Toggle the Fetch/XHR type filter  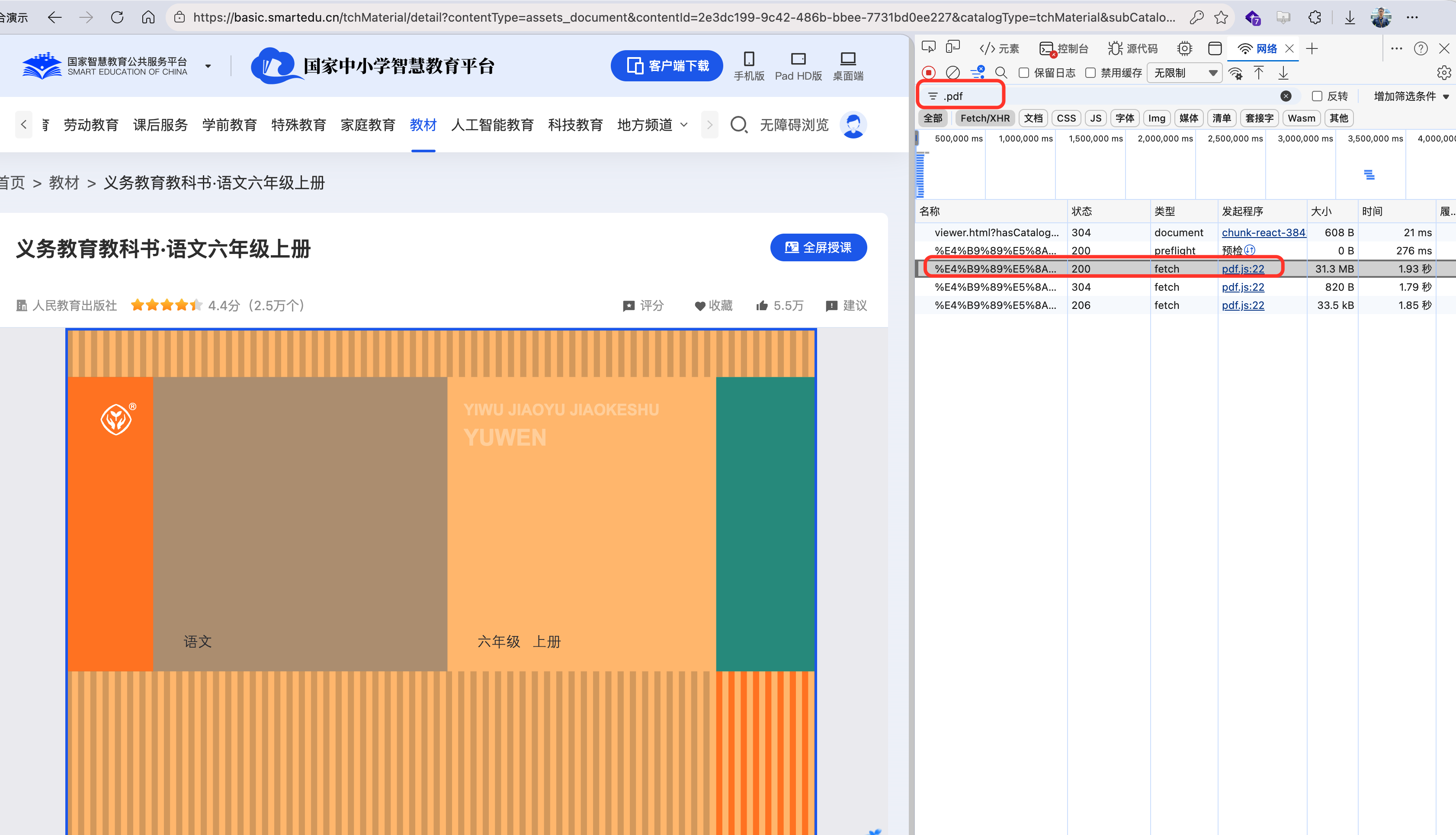coord(985,118)
